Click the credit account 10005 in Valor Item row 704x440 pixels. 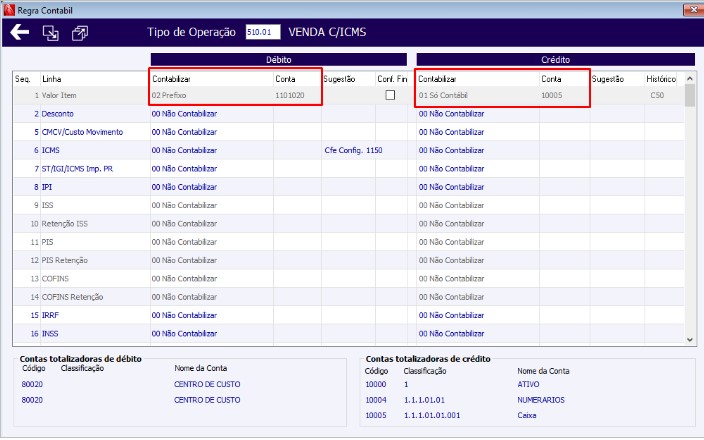pos(551,95)
